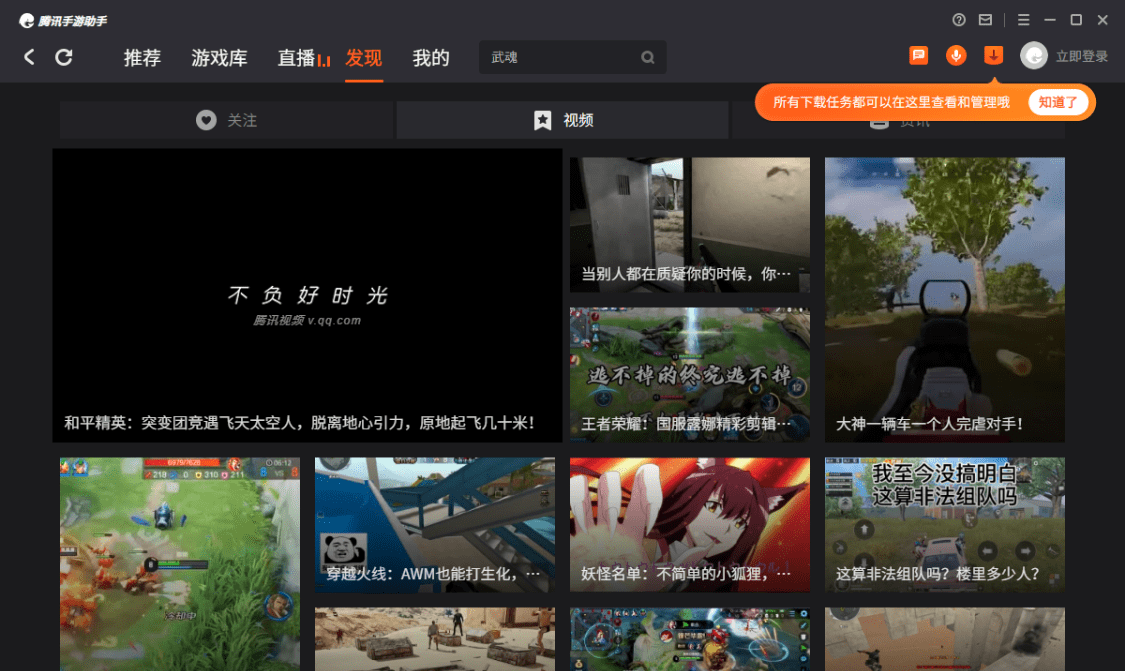1125x671 pixels.
Task: Open the hamburger menu icon
Action: [x=1023, y=20]
